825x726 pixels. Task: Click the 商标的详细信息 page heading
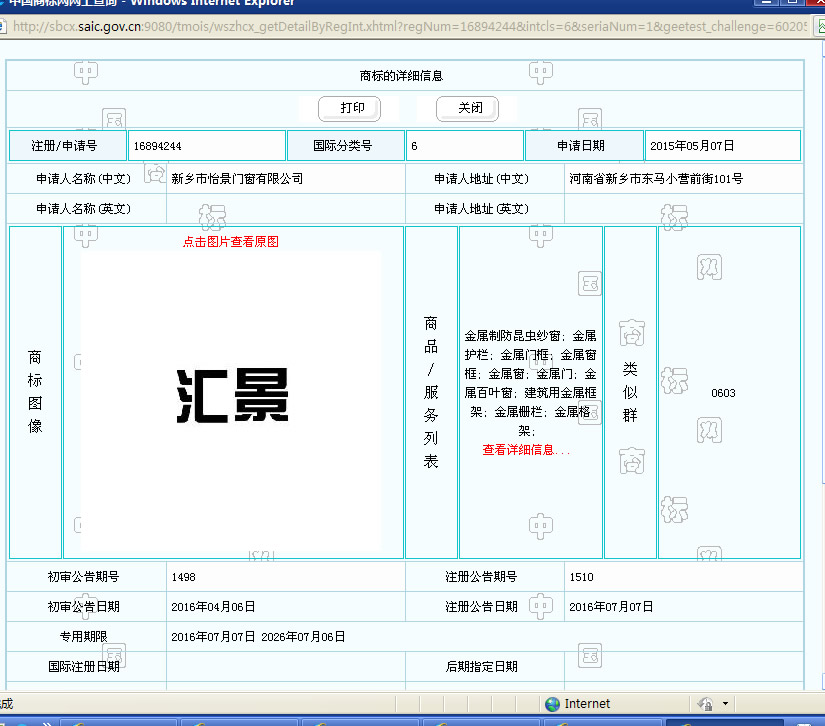pyautogui.click(x=401, y=76)
